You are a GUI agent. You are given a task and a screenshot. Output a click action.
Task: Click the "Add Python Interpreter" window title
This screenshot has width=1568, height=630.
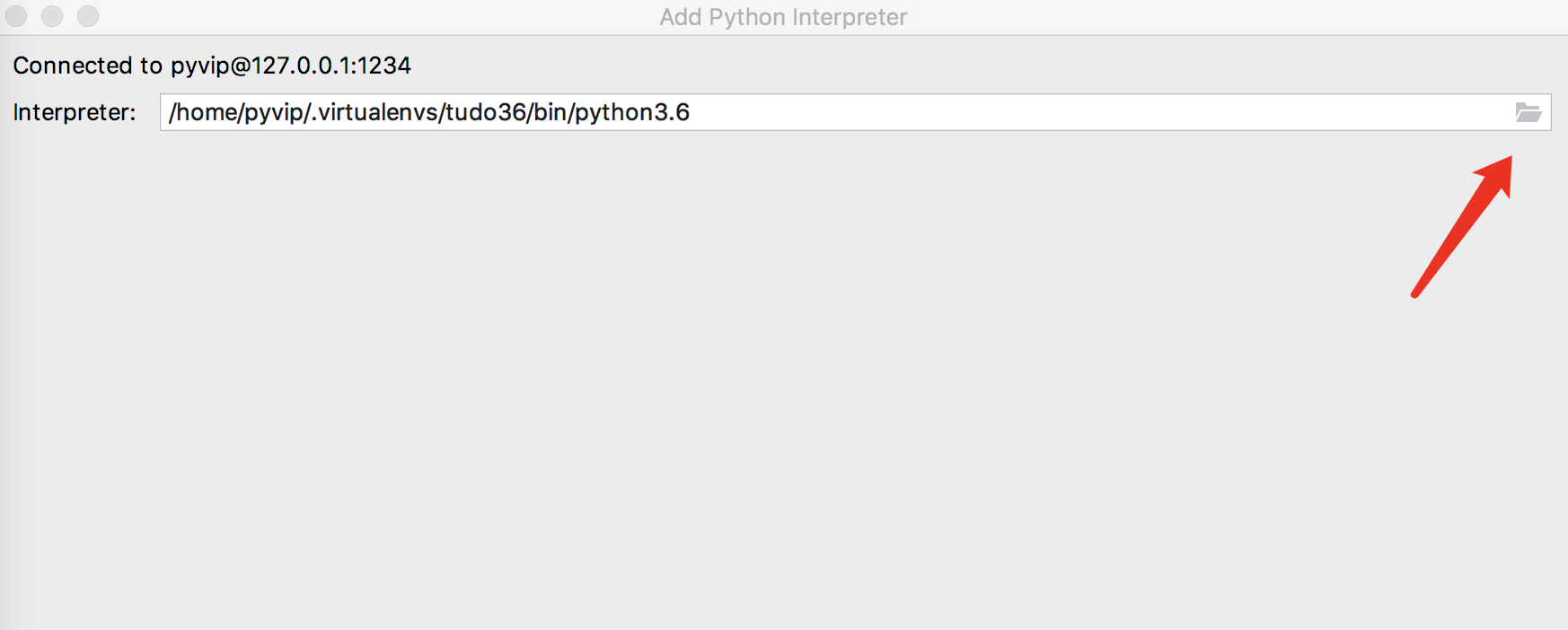pyautogui.click(x=783, y=17)
